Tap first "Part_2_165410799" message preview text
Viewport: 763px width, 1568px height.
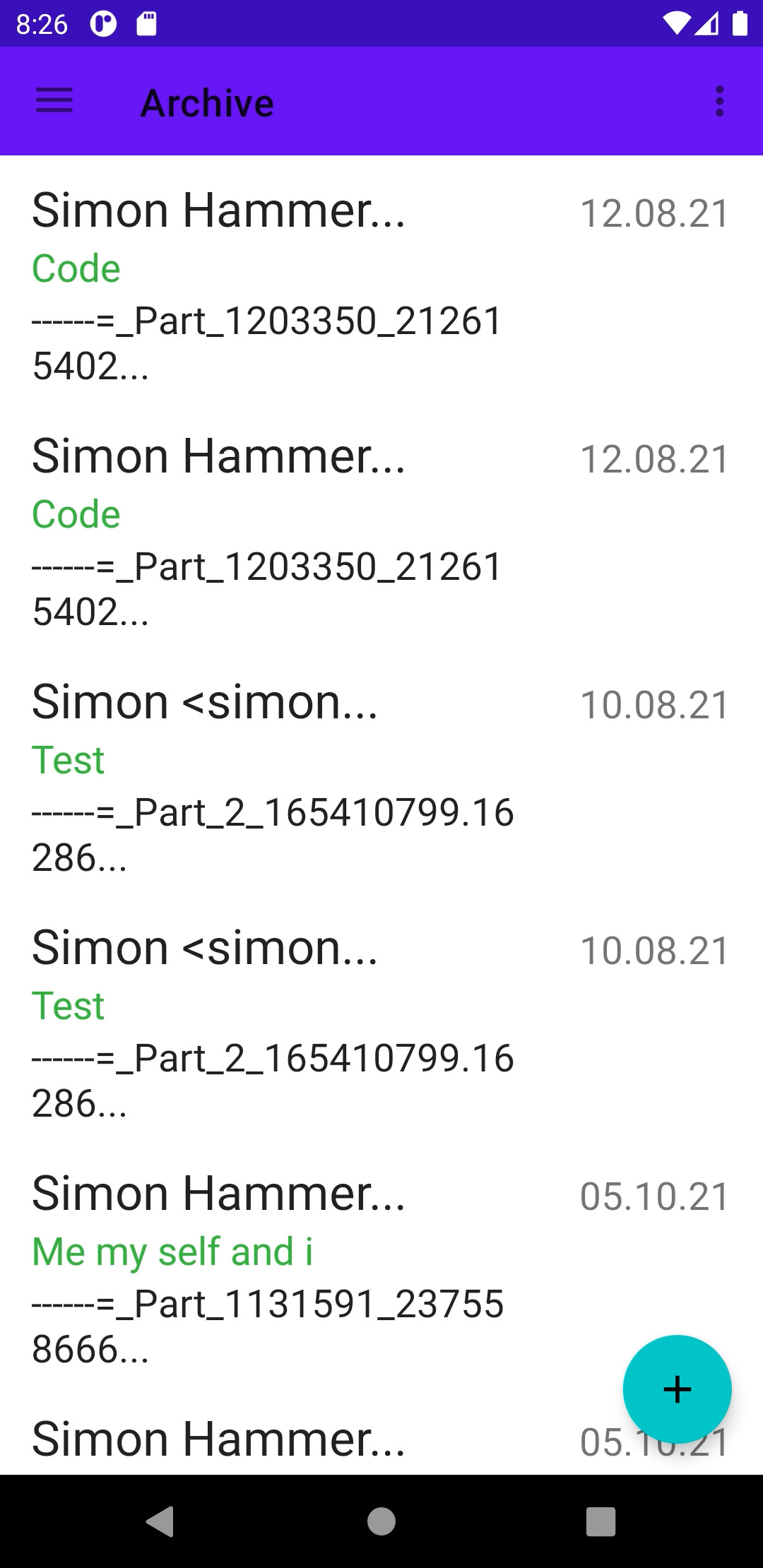coord(273,833)
